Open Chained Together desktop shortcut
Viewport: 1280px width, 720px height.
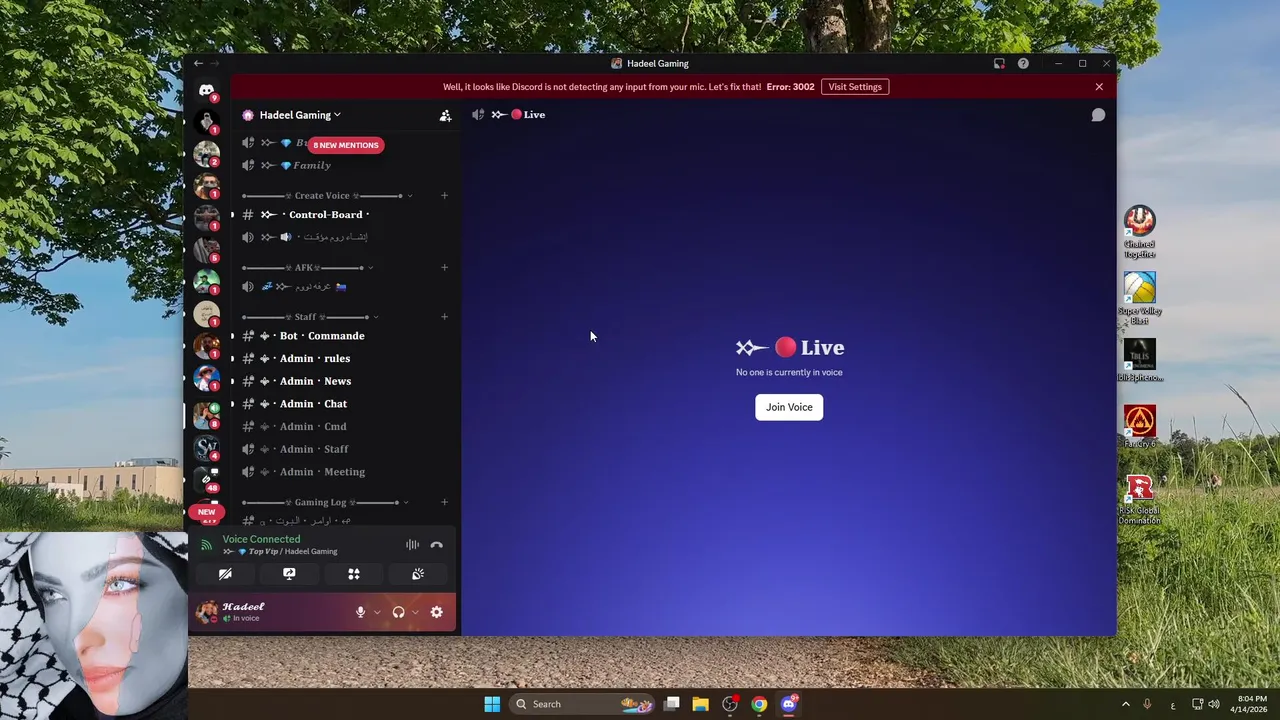coord(1139,231)
